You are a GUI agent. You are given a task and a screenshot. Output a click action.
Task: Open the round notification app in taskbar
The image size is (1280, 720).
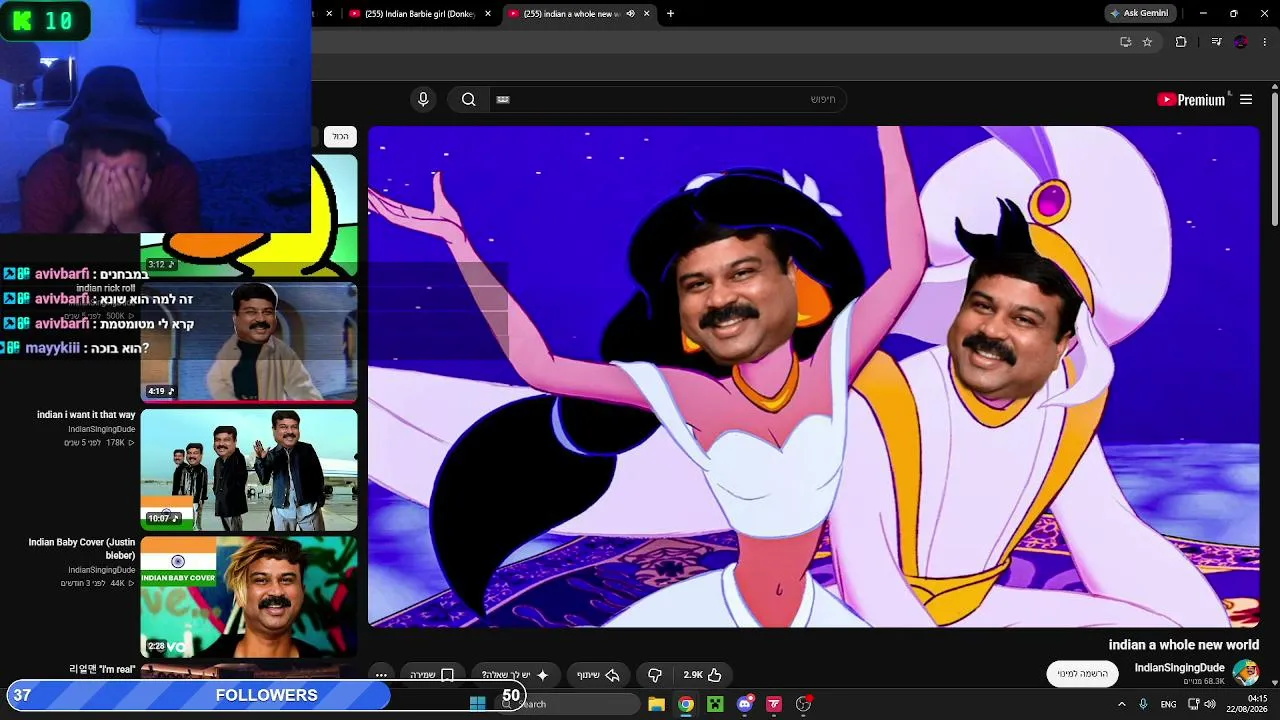(803, 704)
